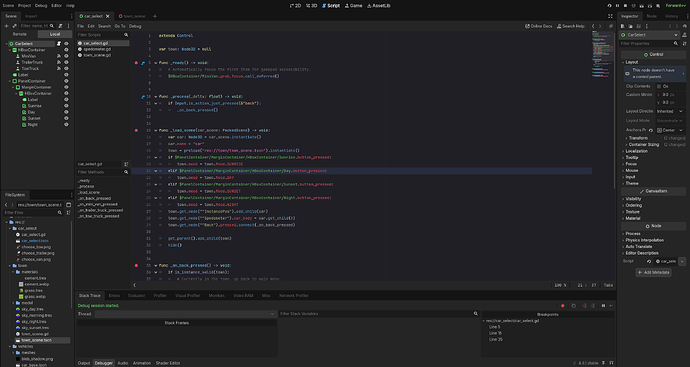Open the Layout Direction dropdown in the Inspector
This screenshot has height=367, width=690.
pyautogui.click(x=670, y=111)
